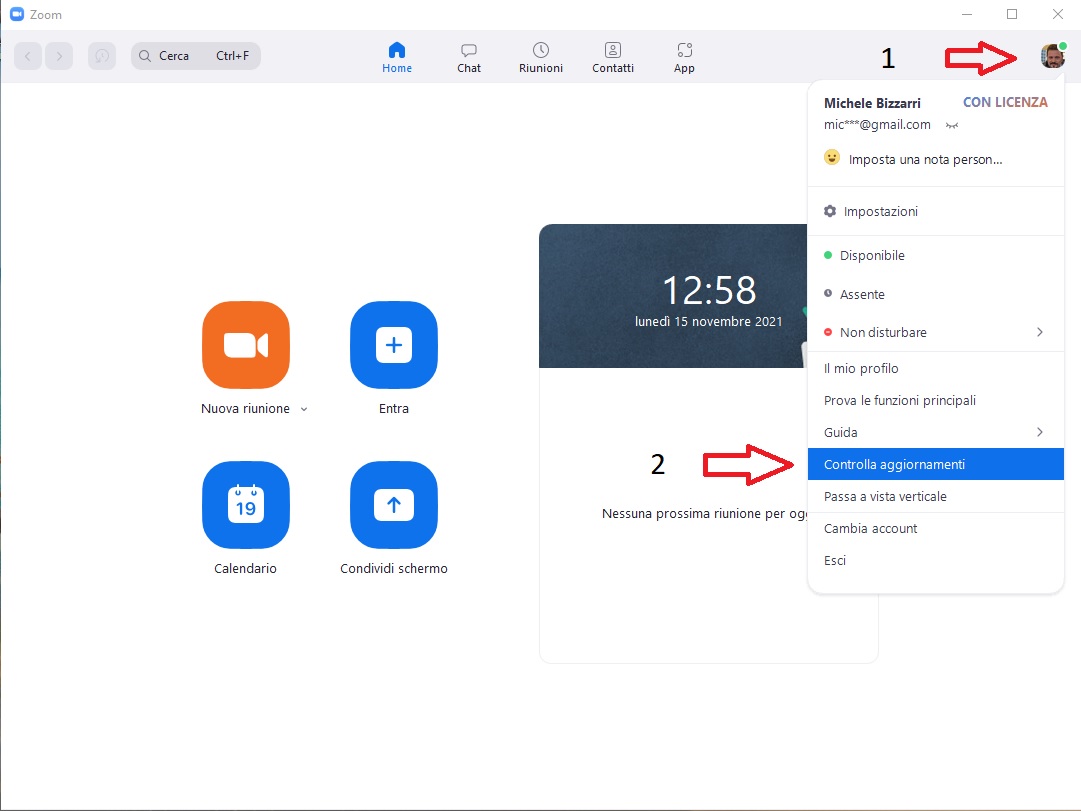This screenshot has height=811, width=1081.
Task: Click the mic***@gmail.com email address
Action: pyautogui.click(x=877, y=125)
